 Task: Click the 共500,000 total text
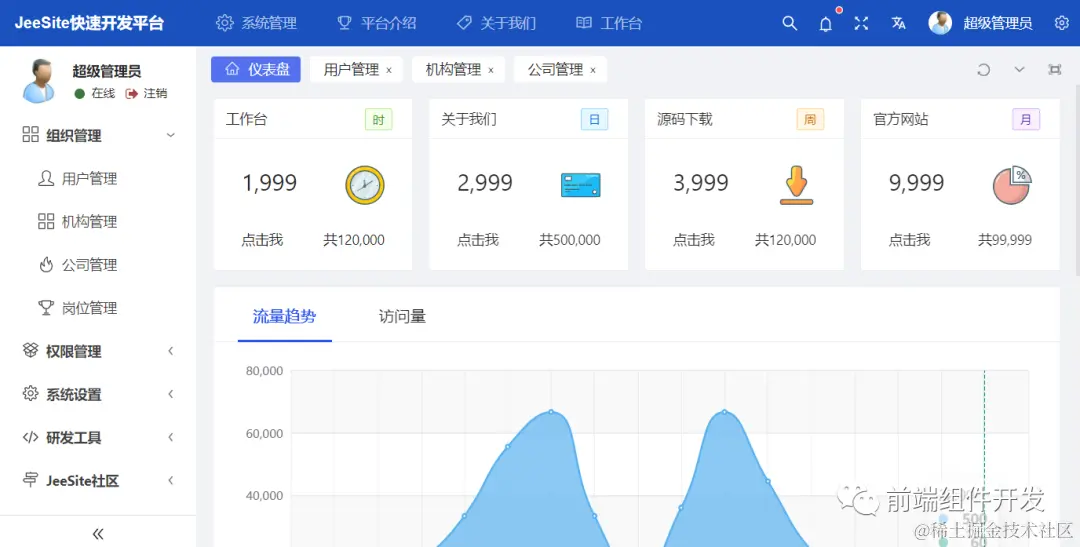[570, 240]
